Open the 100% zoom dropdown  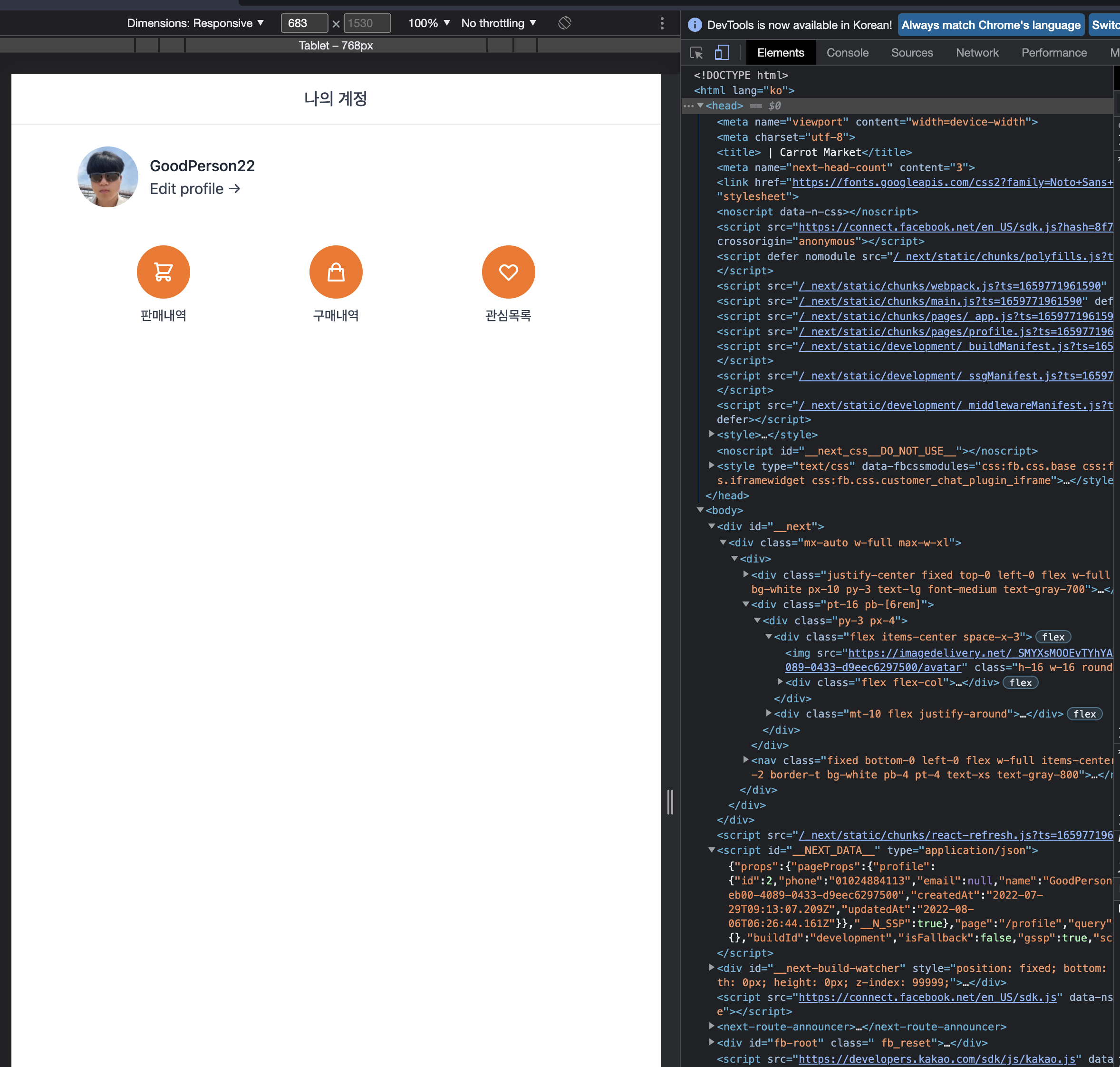(429, 23)
